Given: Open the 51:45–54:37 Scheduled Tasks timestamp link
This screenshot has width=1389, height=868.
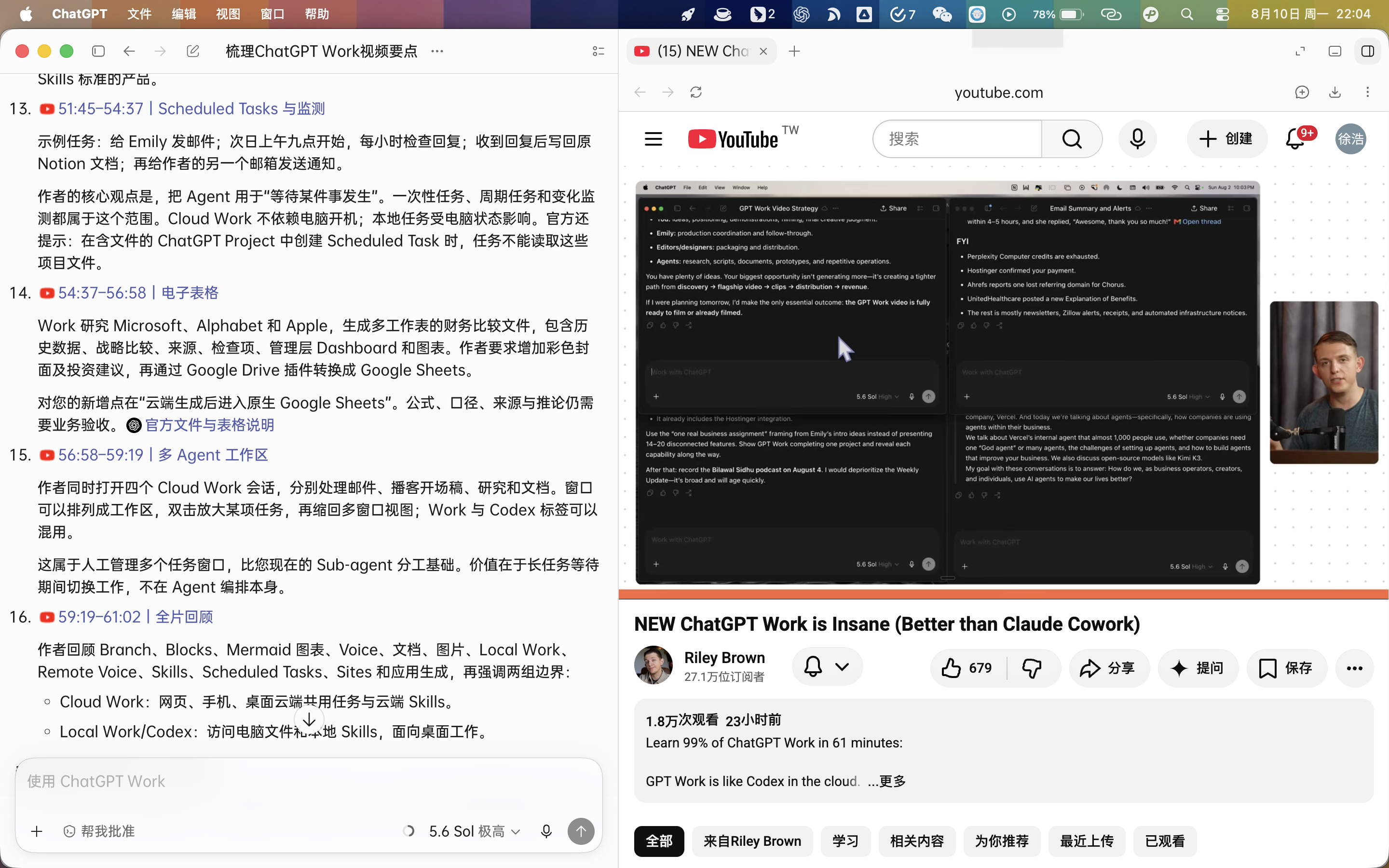Looking at the screenshot, I should coord(182,108).
